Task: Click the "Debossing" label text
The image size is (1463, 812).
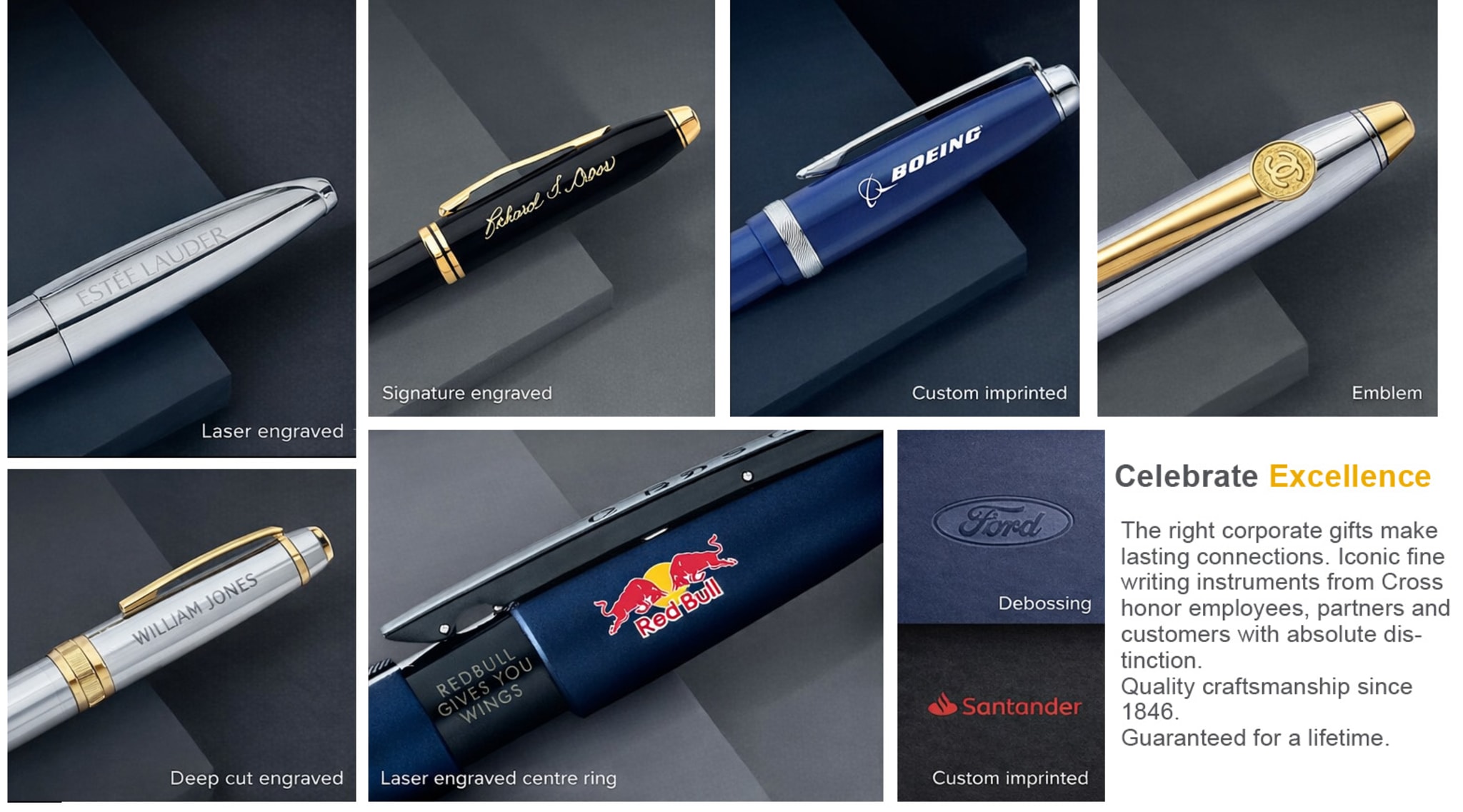Action: (1044, 603)
